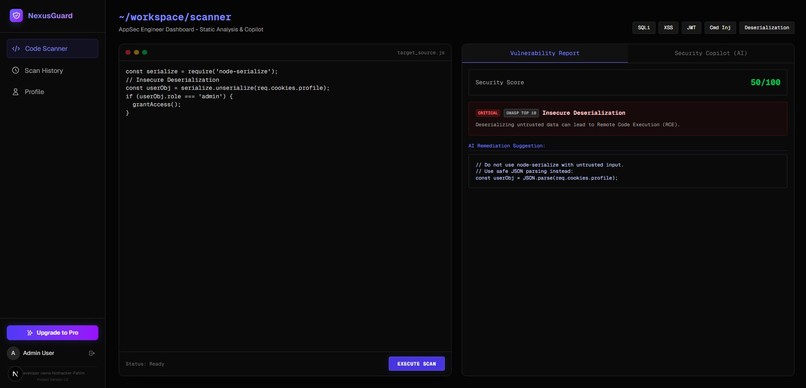
Task: Click the serialize.unserialize code line
Action: (x=228, y=88)
